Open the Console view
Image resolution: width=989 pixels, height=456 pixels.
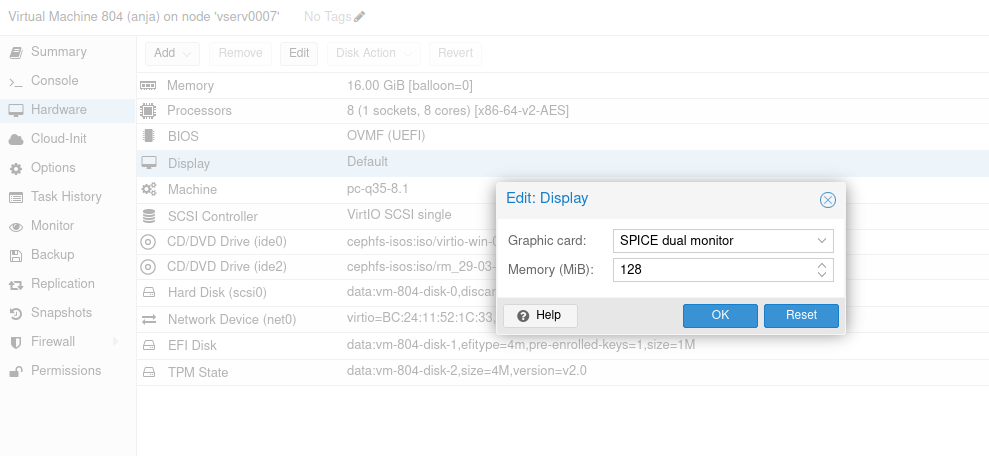point(54,81)
